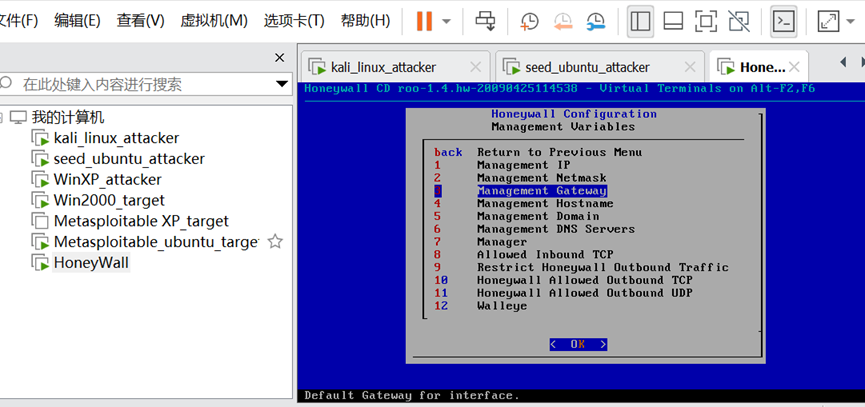Click the Unity mode icon
865x407 pixels.
point(739,21)
